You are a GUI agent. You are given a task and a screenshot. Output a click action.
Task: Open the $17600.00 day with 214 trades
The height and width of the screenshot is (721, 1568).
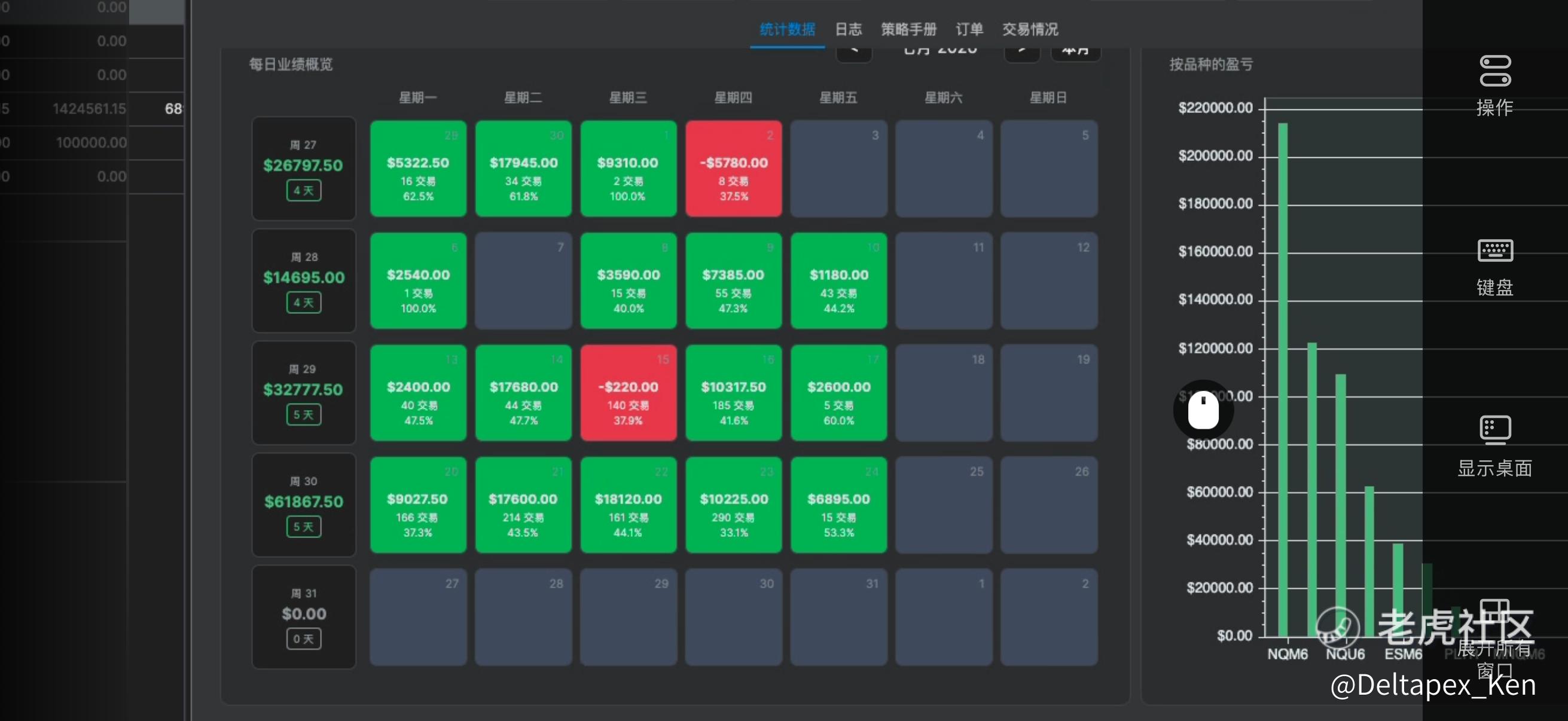[x=523, y=505]
